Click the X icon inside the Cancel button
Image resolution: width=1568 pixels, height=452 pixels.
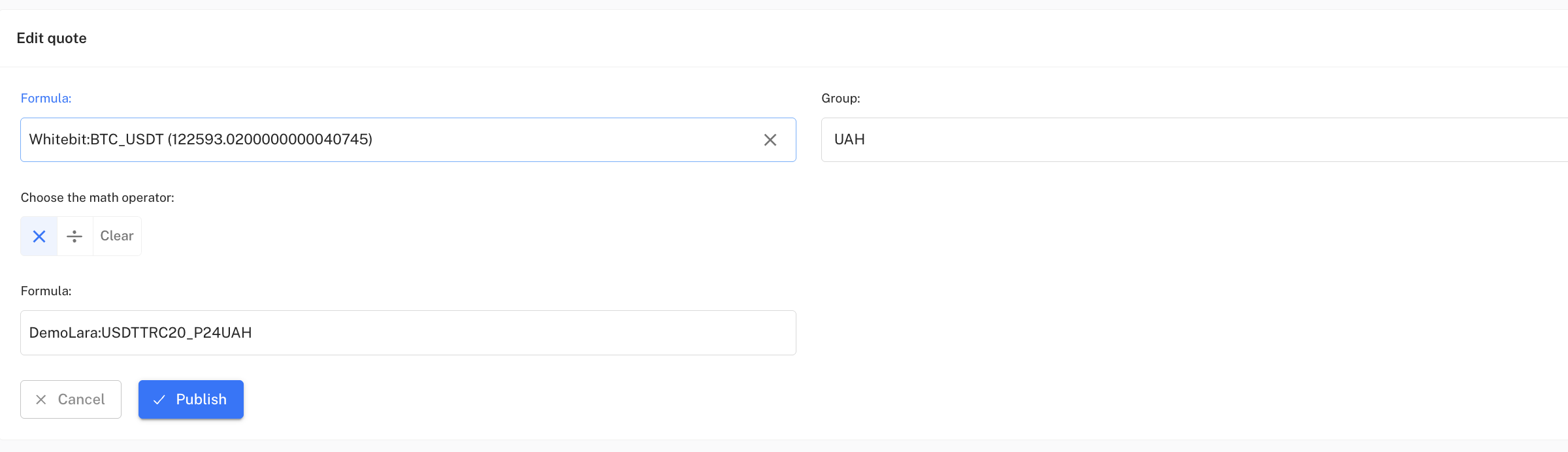coord(41,400)
